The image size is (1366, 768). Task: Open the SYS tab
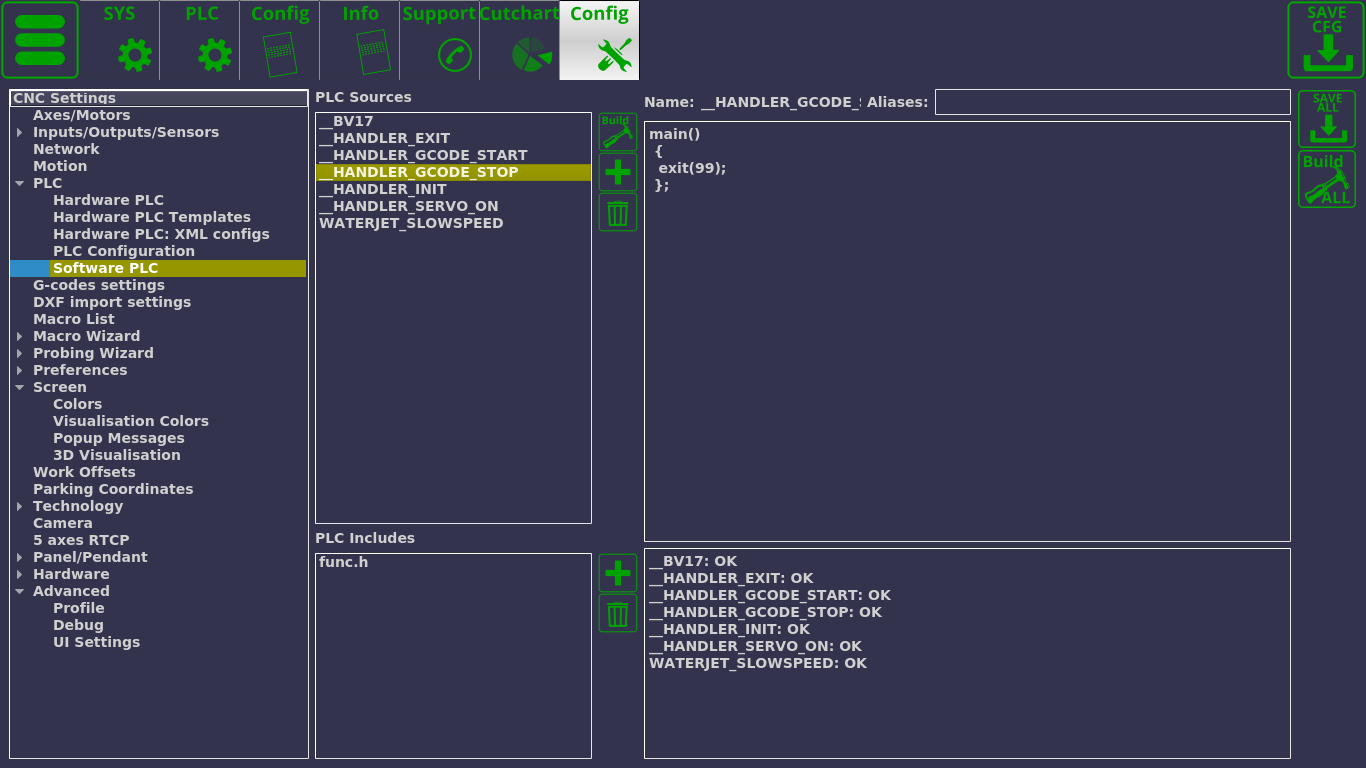pyautogui.click(x=120, y=40)
